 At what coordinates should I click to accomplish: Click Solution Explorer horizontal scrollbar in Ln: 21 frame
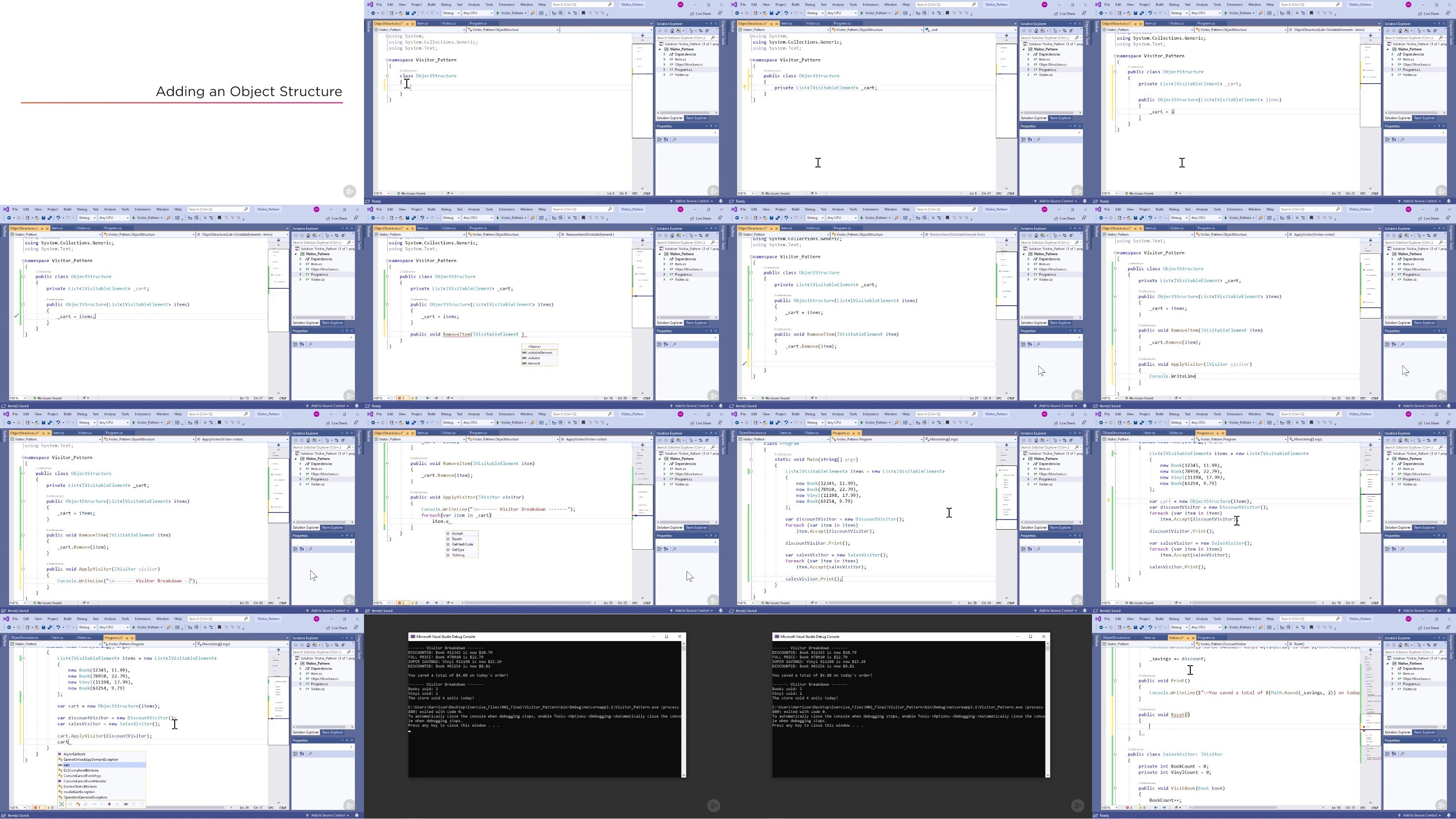1052,318
